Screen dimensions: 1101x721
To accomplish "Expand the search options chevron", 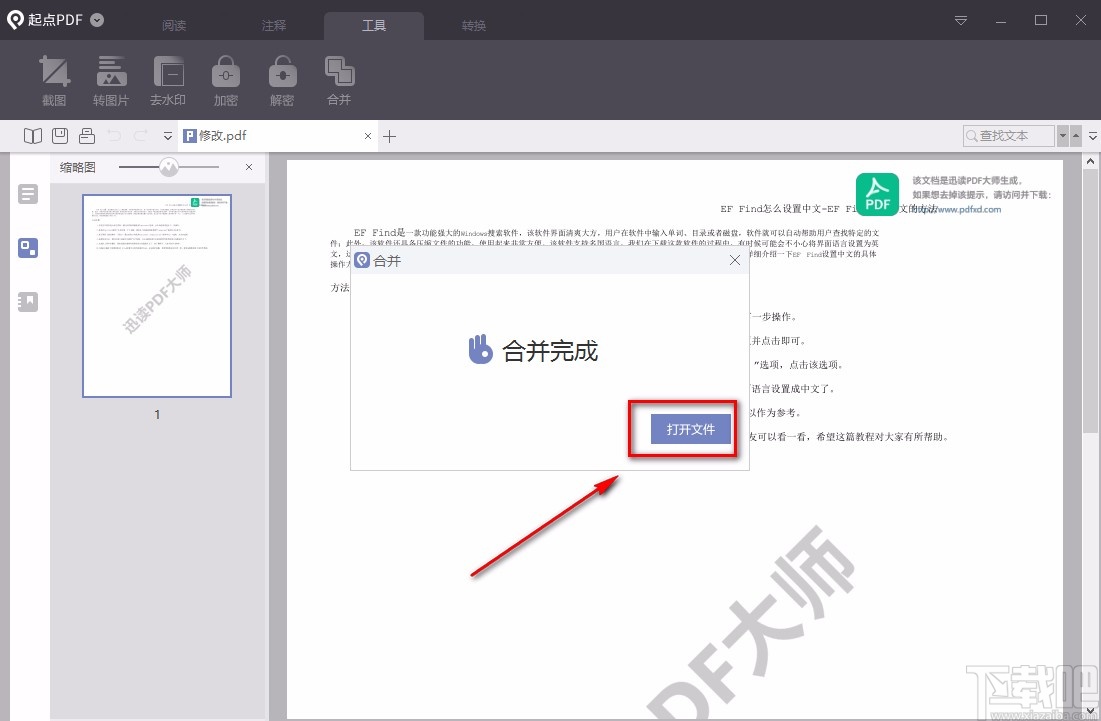I will pyautogui.click(x=1093, y=136).
